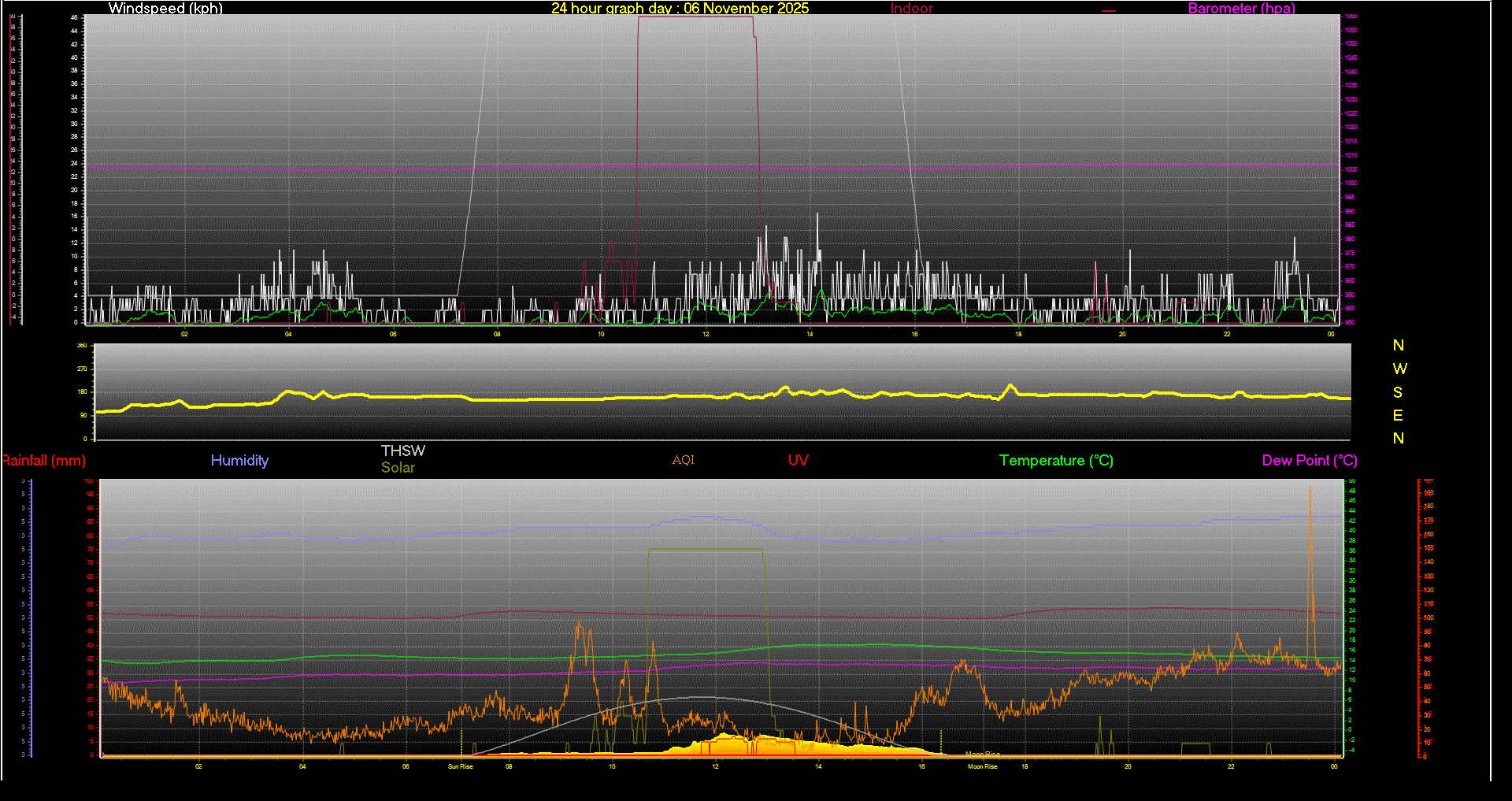Select the blue Humidity legend label

point(239,461)
